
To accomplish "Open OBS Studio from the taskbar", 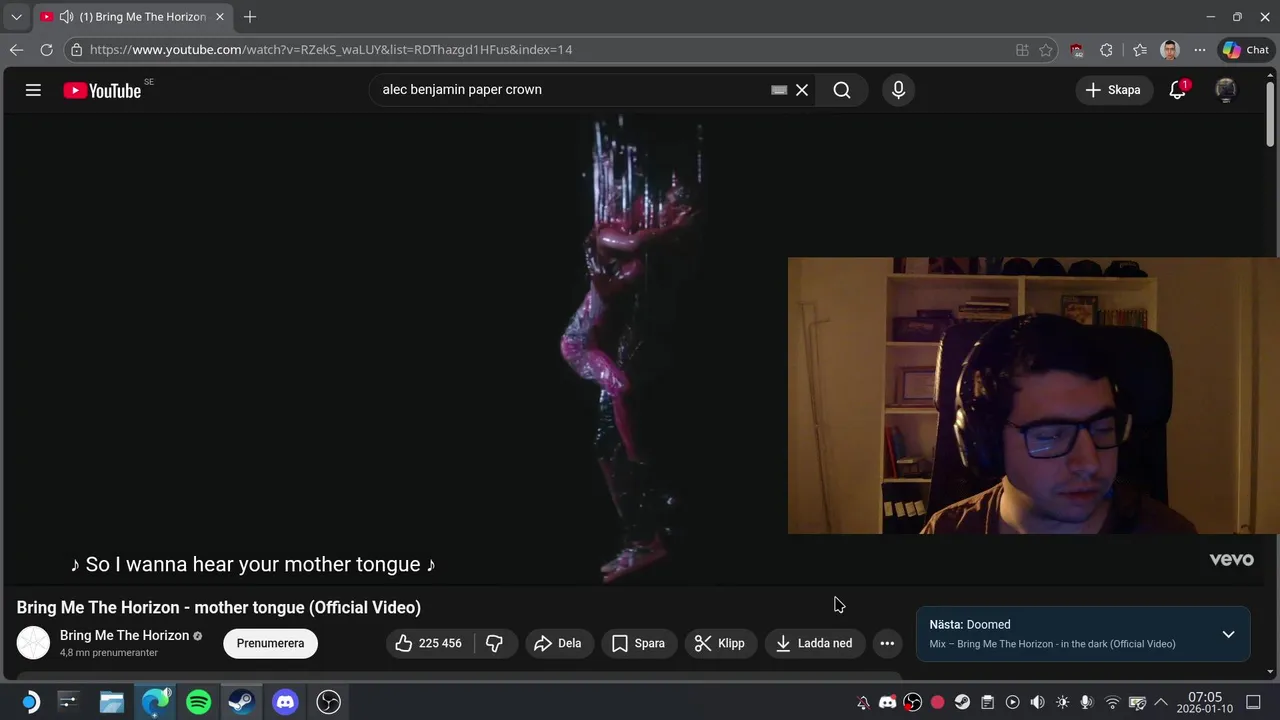I will pos(329,702).
